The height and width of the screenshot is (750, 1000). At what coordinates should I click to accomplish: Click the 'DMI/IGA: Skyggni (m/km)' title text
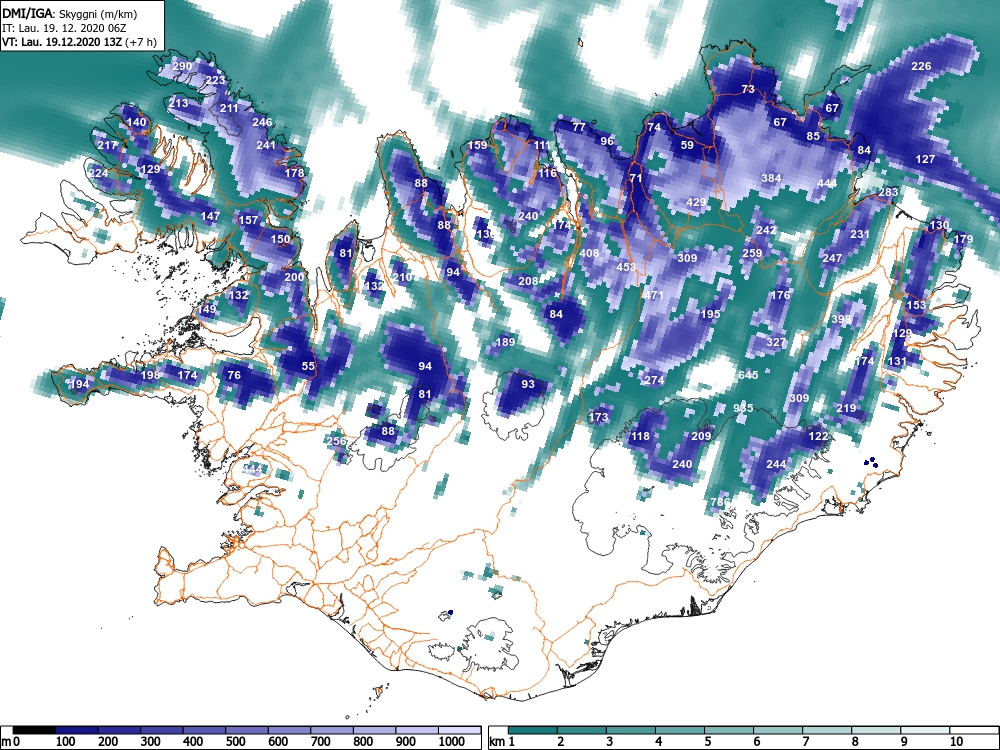69,13
